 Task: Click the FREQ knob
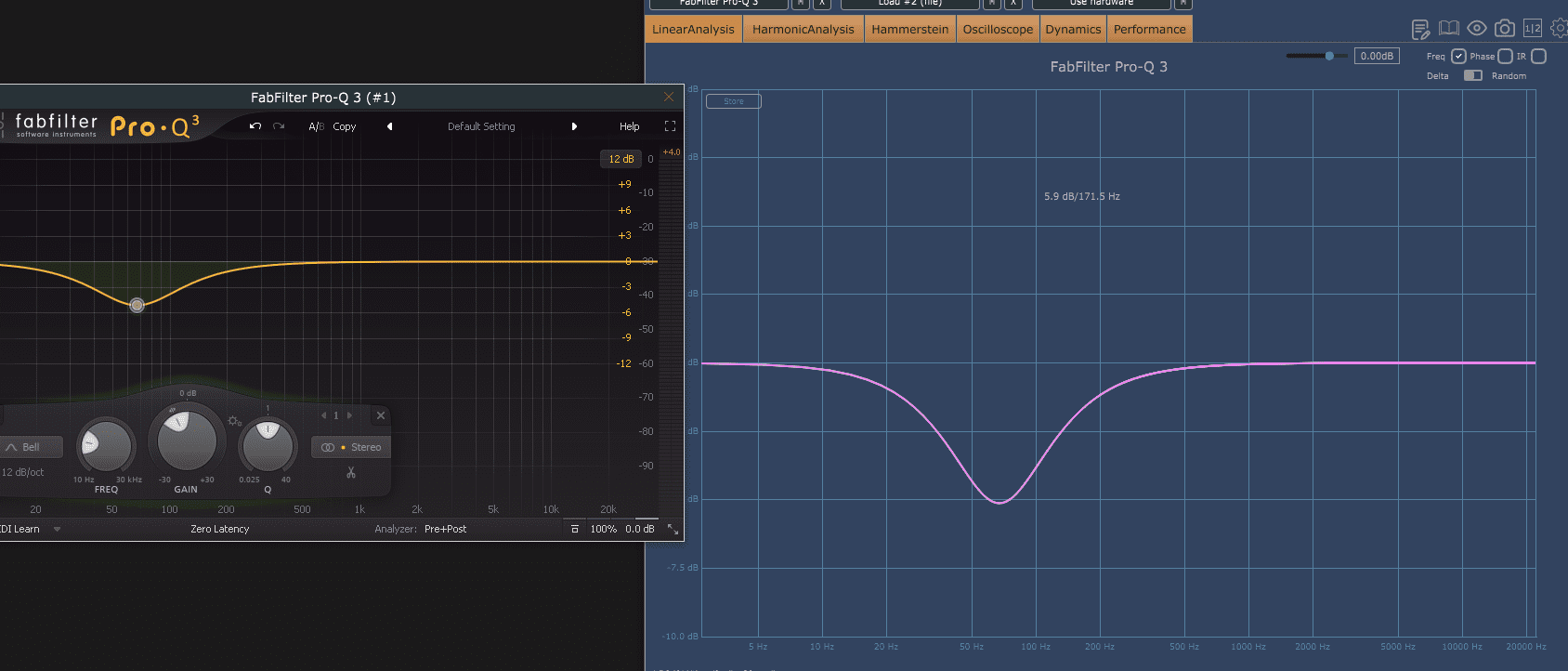pos(106,446)
